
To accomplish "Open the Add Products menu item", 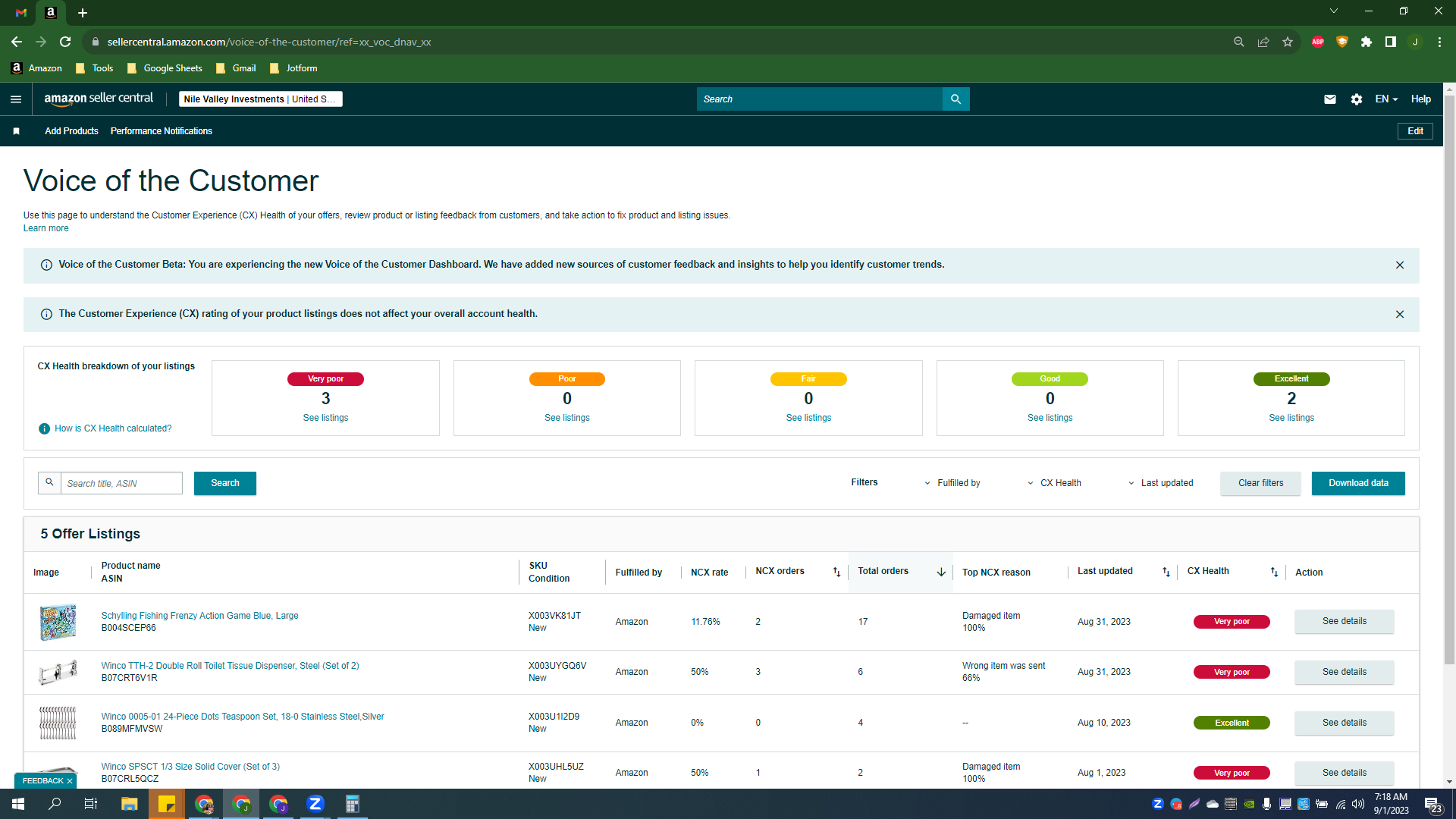I will 71,131.
